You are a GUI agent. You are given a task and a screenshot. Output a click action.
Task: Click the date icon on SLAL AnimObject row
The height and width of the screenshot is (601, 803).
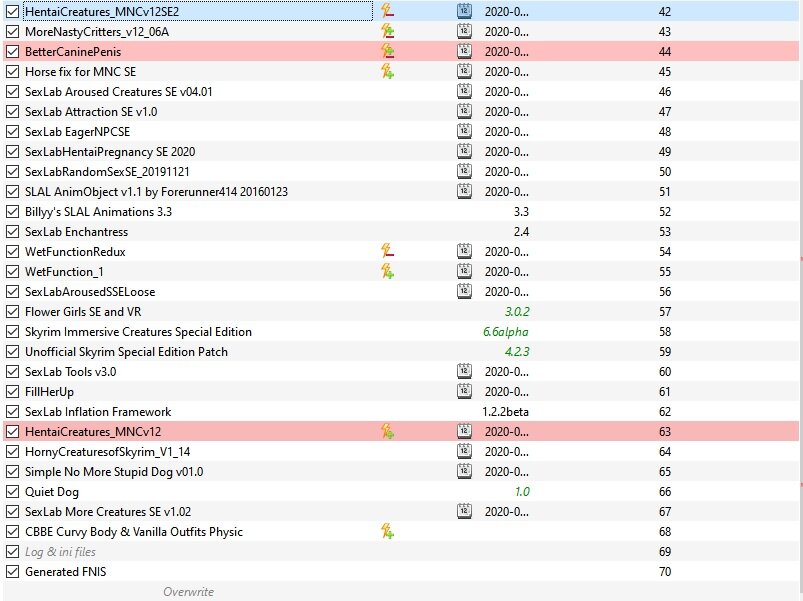point(464,190)
